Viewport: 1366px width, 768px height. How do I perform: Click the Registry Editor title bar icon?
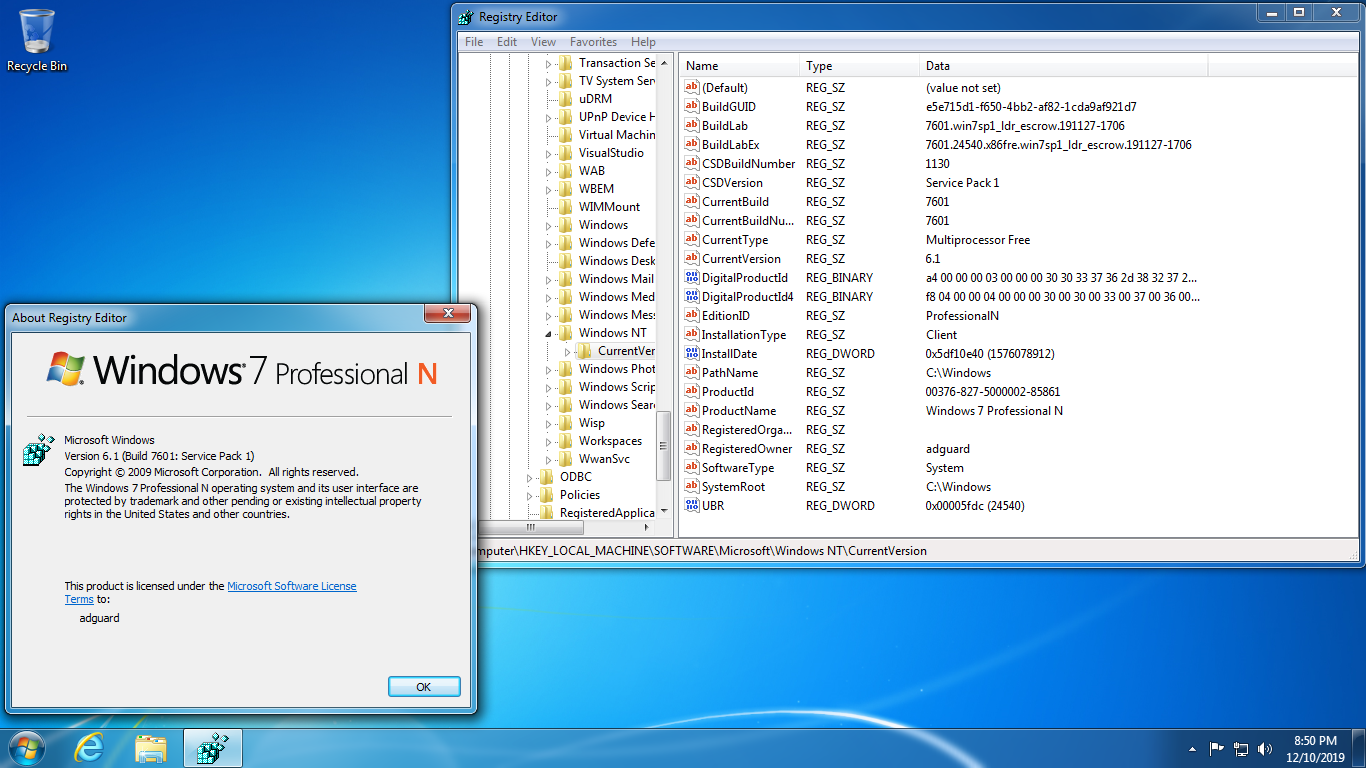pyautogui.click(x=466, y=17)
